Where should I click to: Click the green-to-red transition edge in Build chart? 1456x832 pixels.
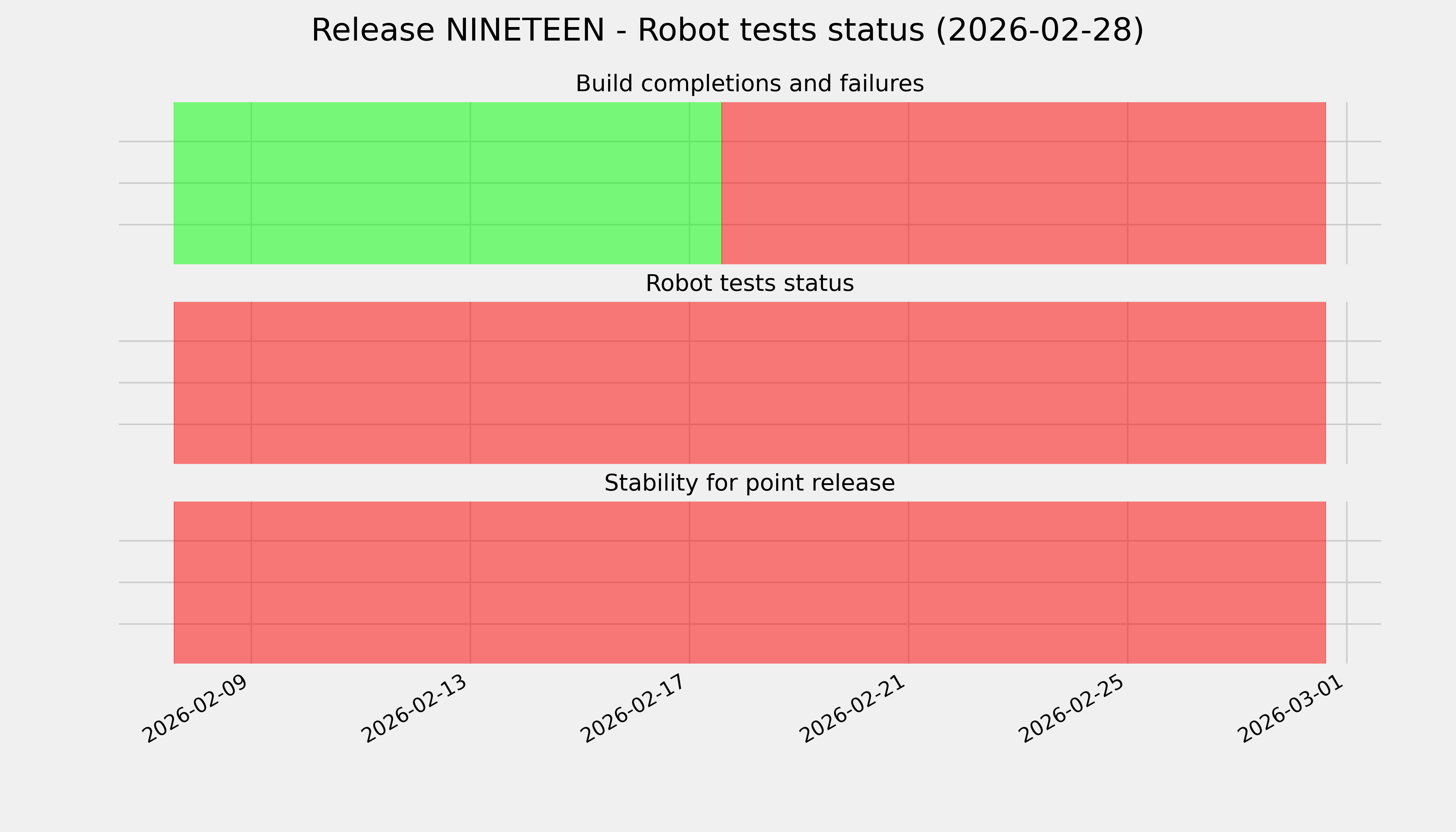coord(722,183)
